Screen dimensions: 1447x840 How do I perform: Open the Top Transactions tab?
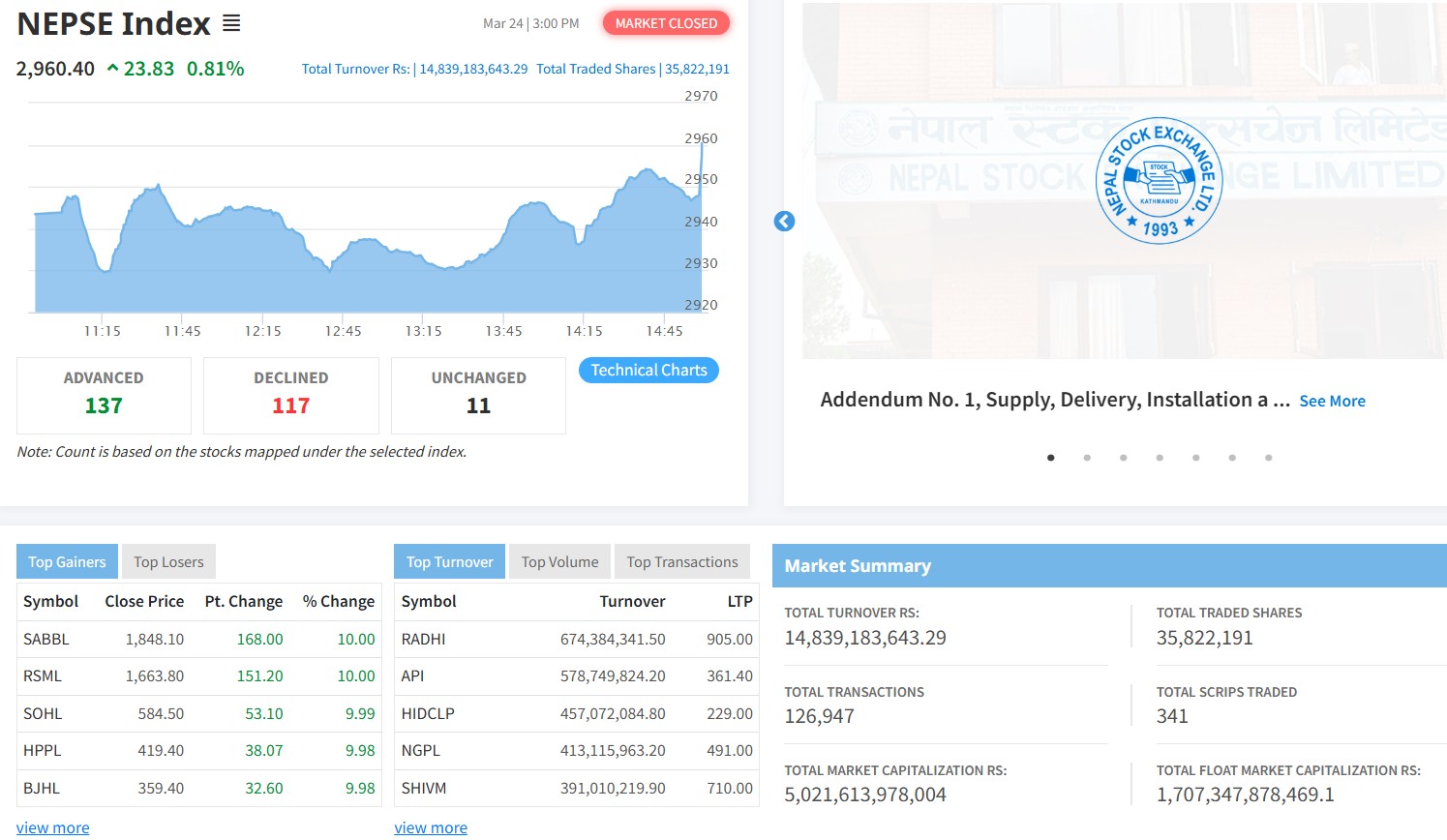coord(682,562)
